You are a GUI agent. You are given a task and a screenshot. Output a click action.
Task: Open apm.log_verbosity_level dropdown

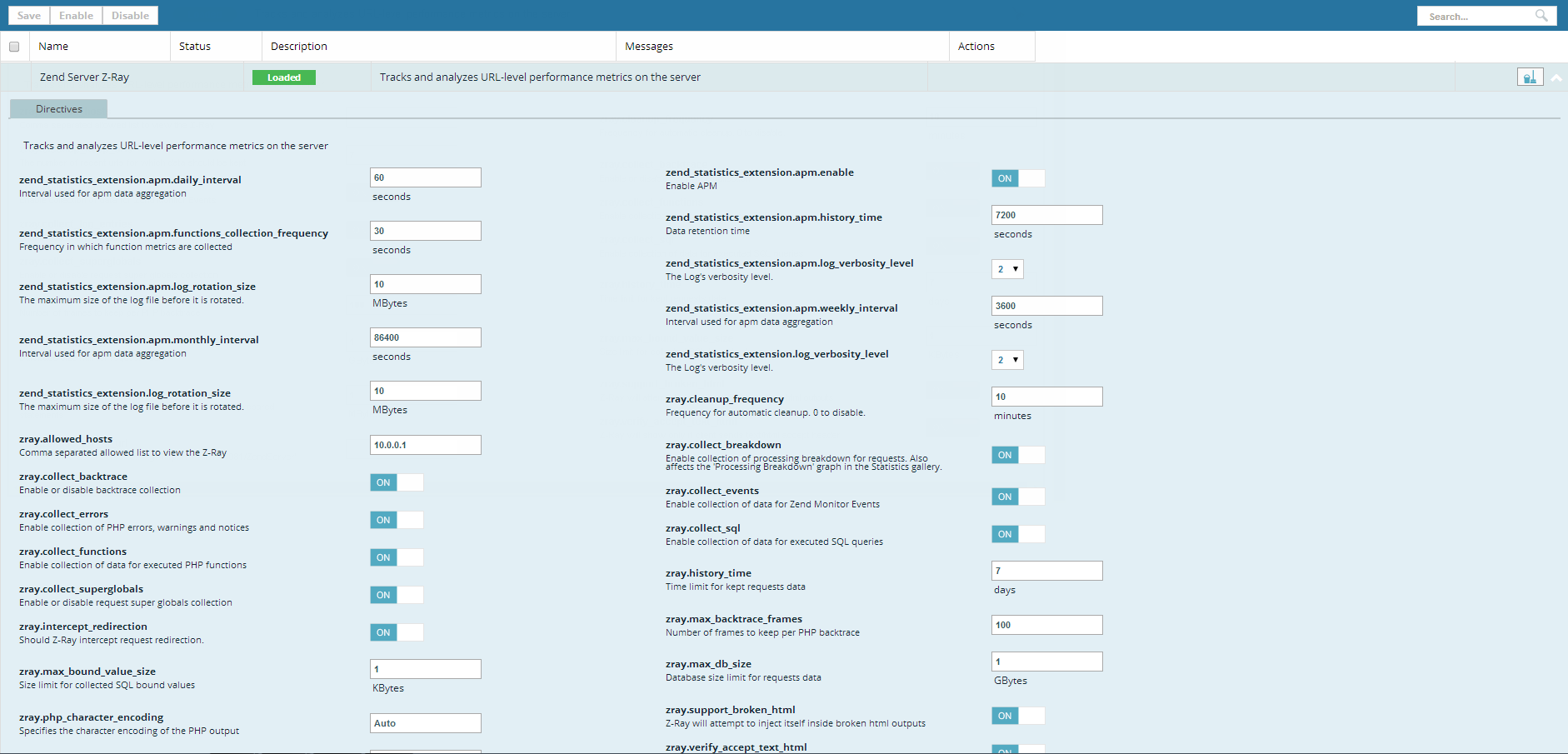click(x=1007, y=269)
